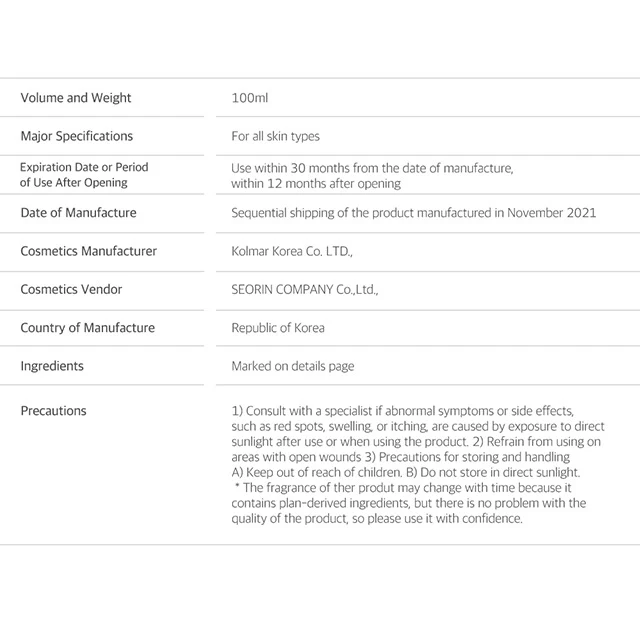Screen dimensions: 640x640
Task: Click the 'Precautions' label
Action: click(53, 411)
